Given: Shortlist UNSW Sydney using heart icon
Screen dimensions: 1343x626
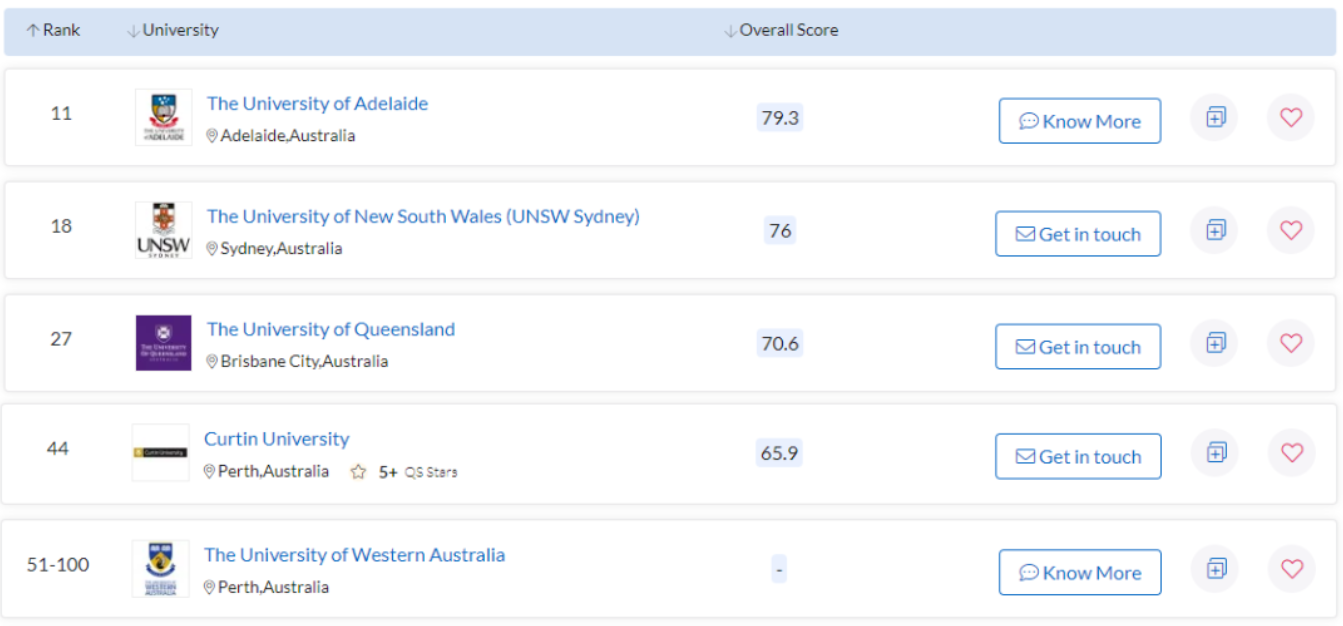Looking at the screenshot, I should [1290, 231].
